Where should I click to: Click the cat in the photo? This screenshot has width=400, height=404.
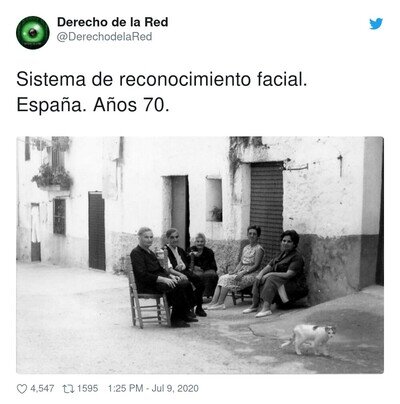(x=309, y=339)
